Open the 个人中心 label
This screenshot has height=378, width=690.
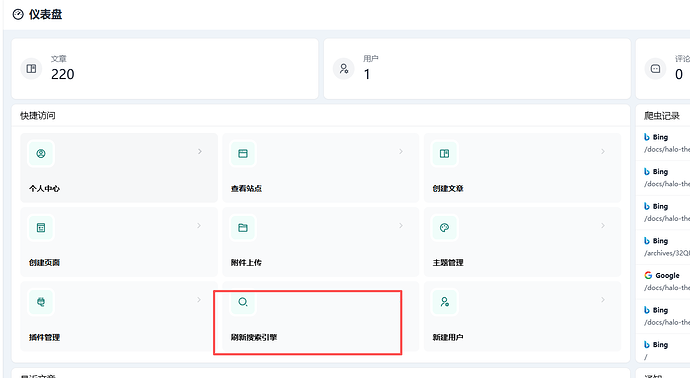coord(44,188)
